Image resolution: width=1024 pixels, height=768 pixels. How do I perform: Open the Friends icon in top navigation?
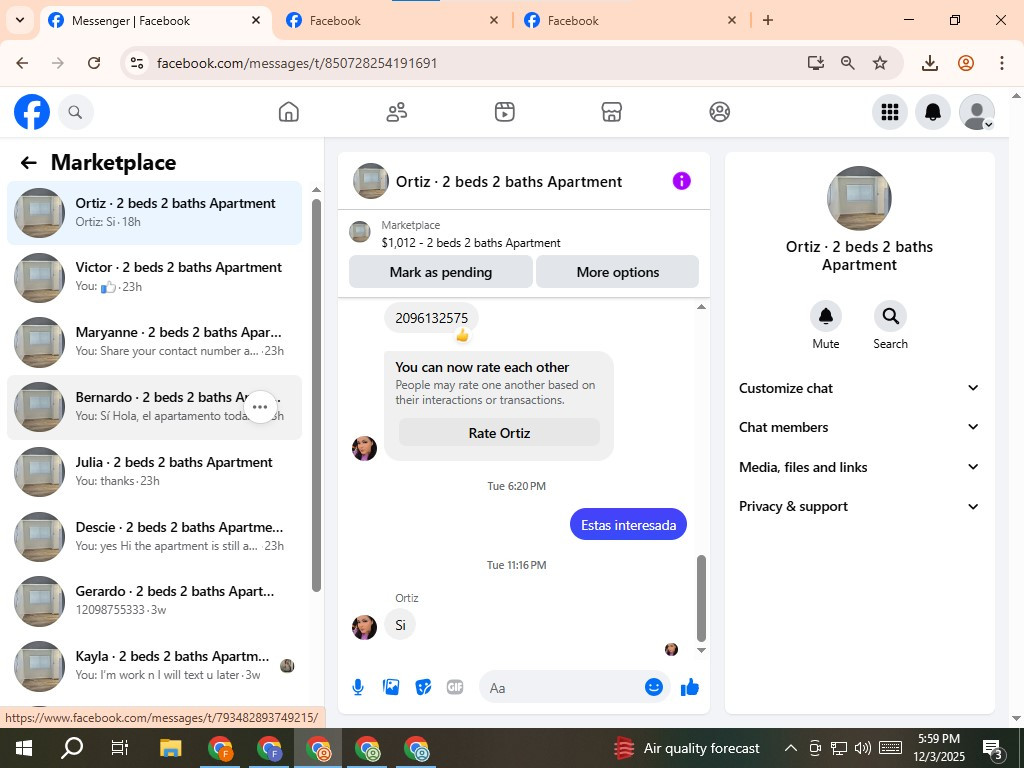[x=396, y=112]
